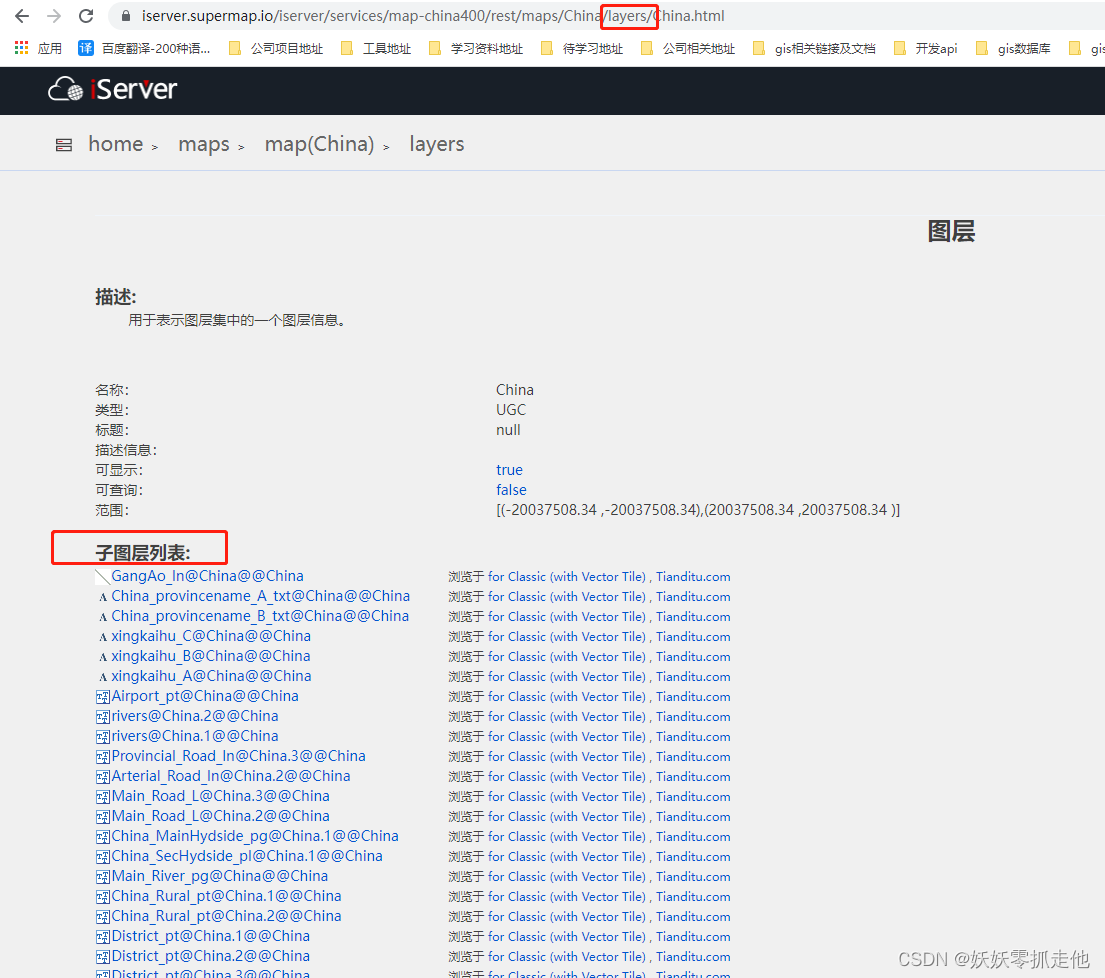Image resolution: width=1105 pixels, height=978 pixels.
Task: Open District_pt@China.2@@China layer
Action: (x=211, y=956)
